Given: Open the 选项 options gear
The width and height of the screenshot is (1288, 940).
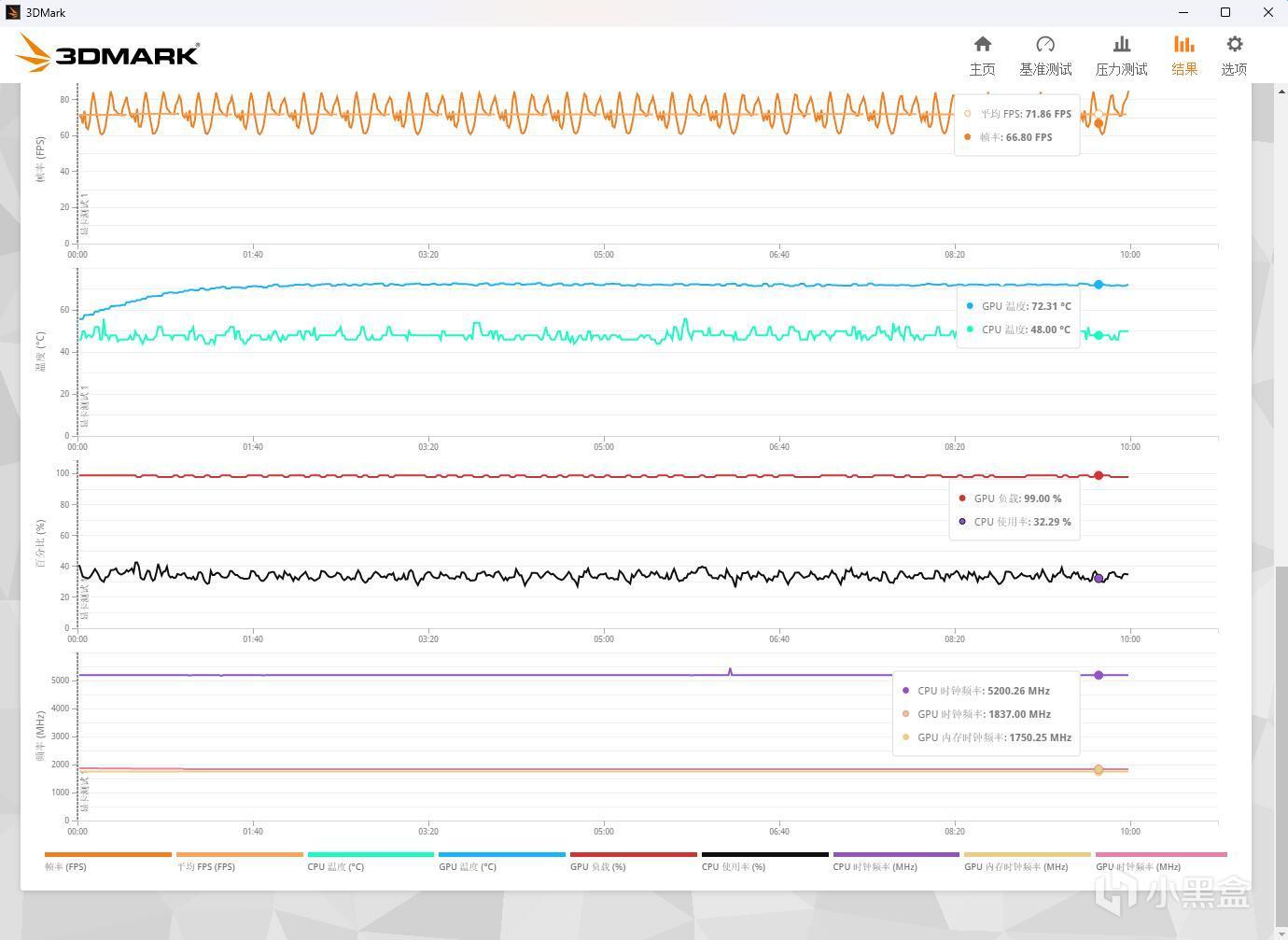Looking at the screenshot, I should coord(1234,56).
